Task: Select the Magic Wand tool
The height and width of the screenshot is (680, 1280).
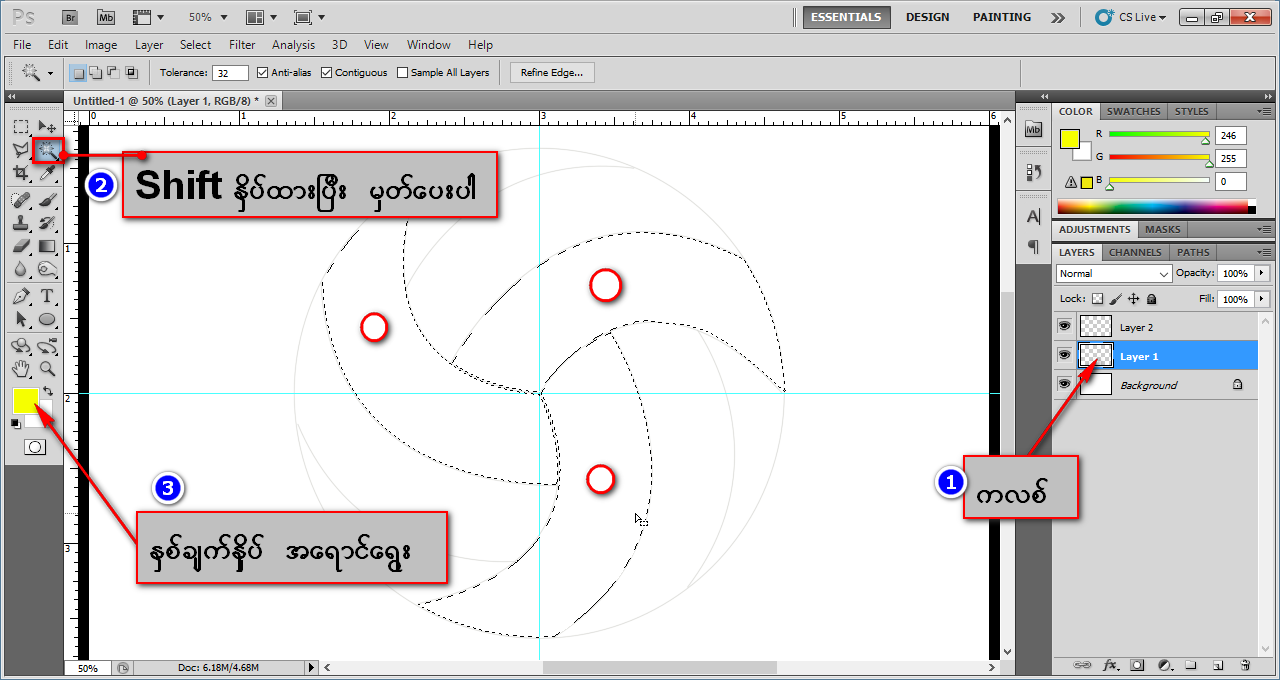Action: click(x=47, y=150)
